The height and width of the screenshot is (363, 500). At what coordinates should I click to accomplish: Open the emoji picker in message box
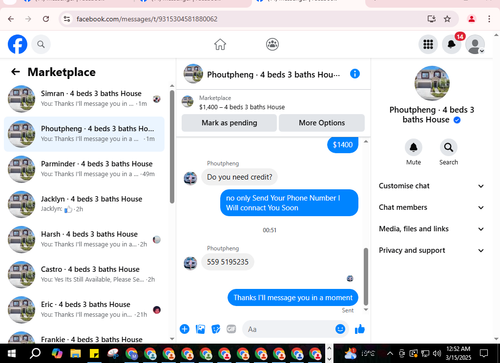click(x=340, y=329)
